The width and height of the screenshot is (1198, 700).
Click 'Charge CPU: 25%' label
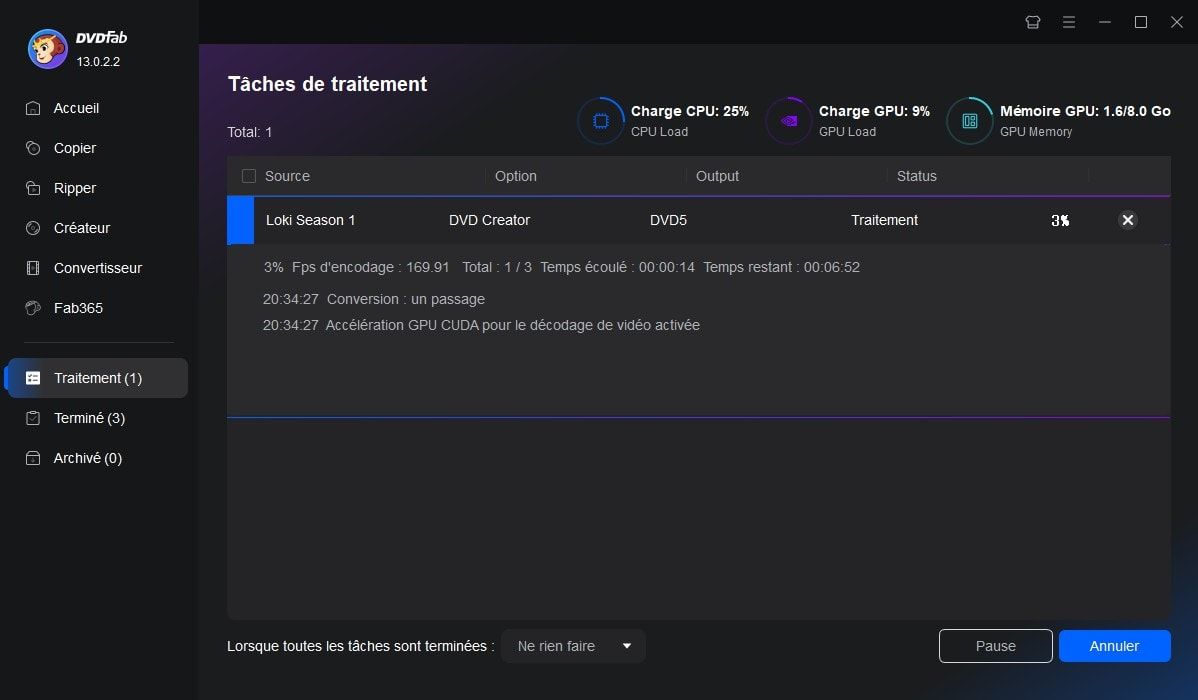click(x=690, y=111)
